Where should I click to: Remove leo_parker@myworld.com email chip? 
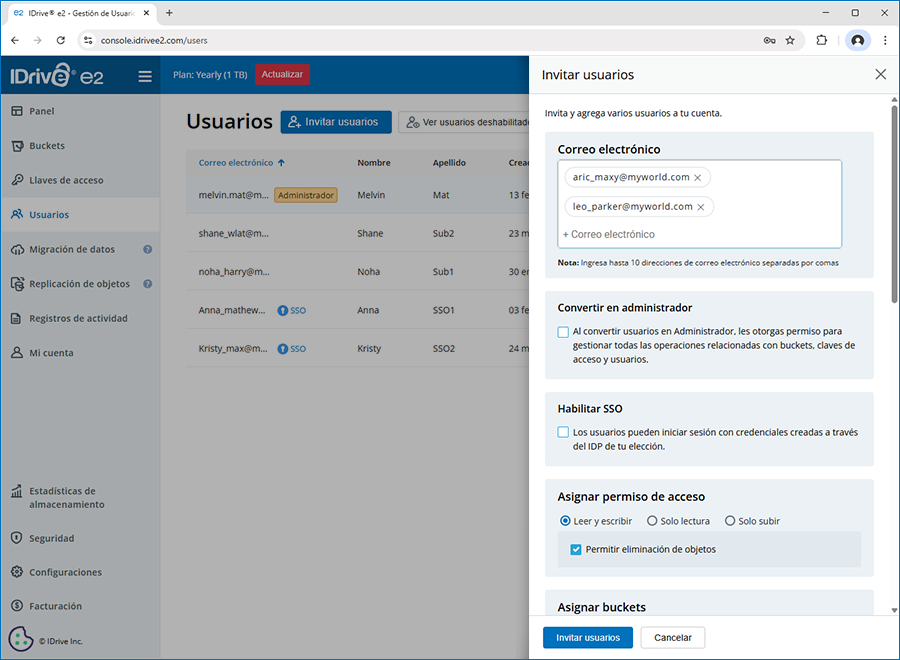[x=700, y=207]
